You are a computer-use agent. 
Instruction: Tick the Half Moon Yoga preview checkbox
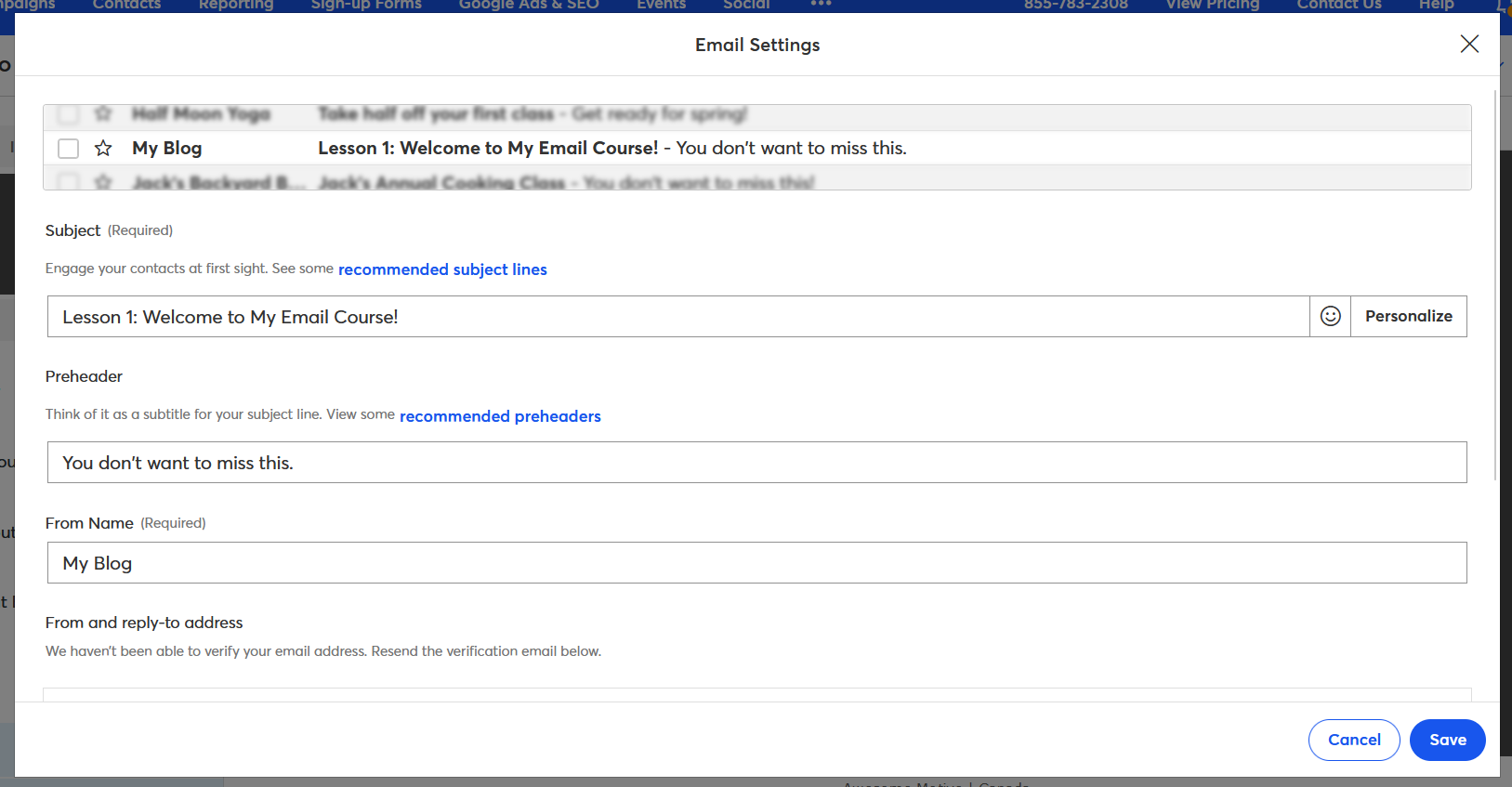[68, 113]
